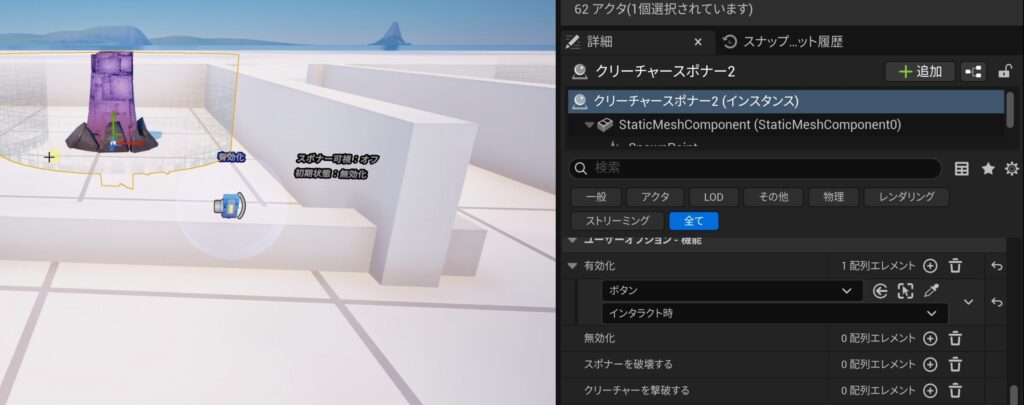Click the select-in-viewport icon beside ボタン
This screenshot has width=1024, height=405.
(906, 291)
